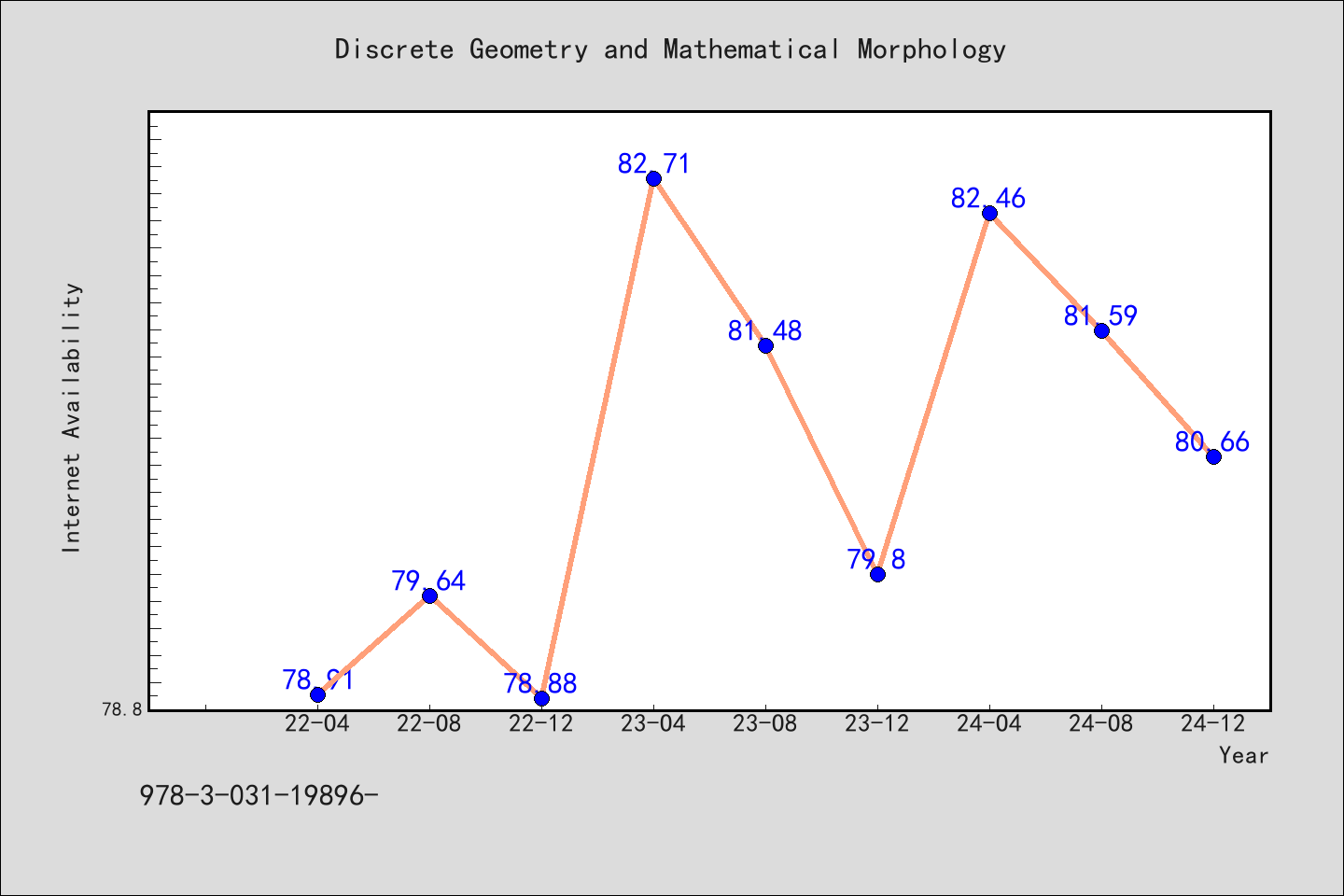
Task: Select the peak data point 82.71
Action: (x=653, y=178)
